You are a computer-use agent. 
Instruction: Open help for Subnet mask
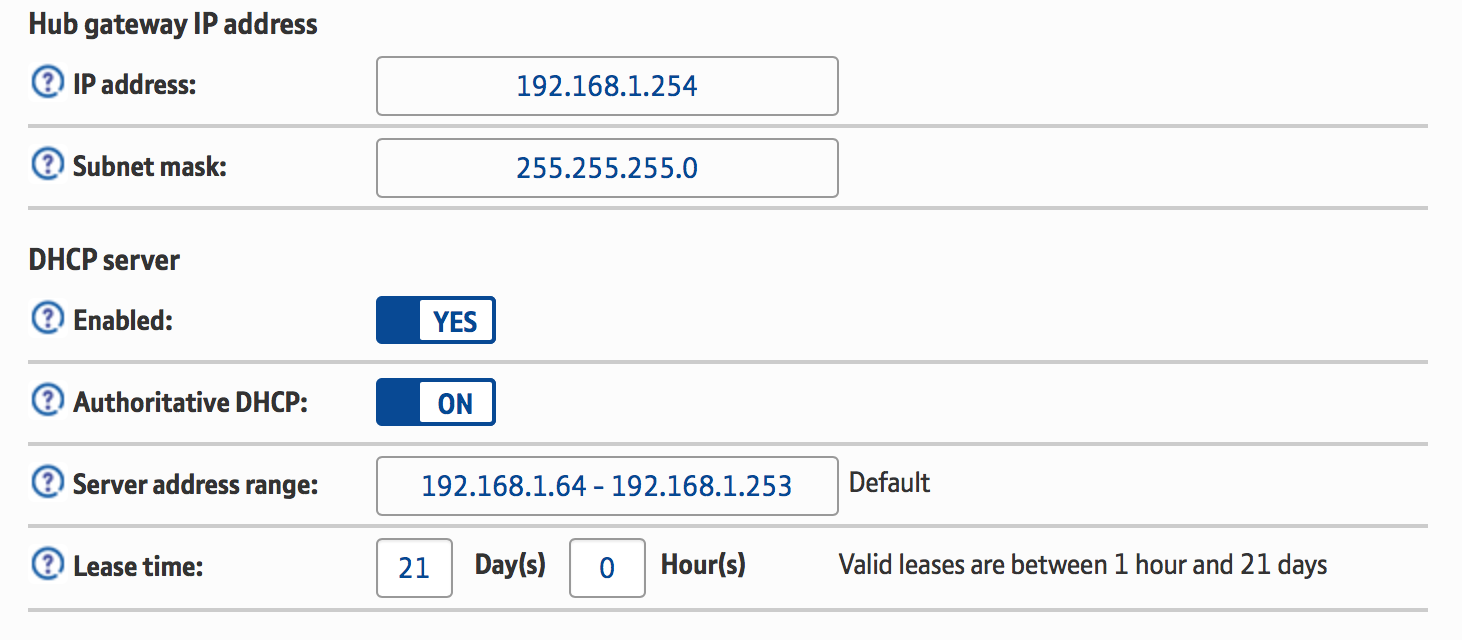tap(47, 165)
